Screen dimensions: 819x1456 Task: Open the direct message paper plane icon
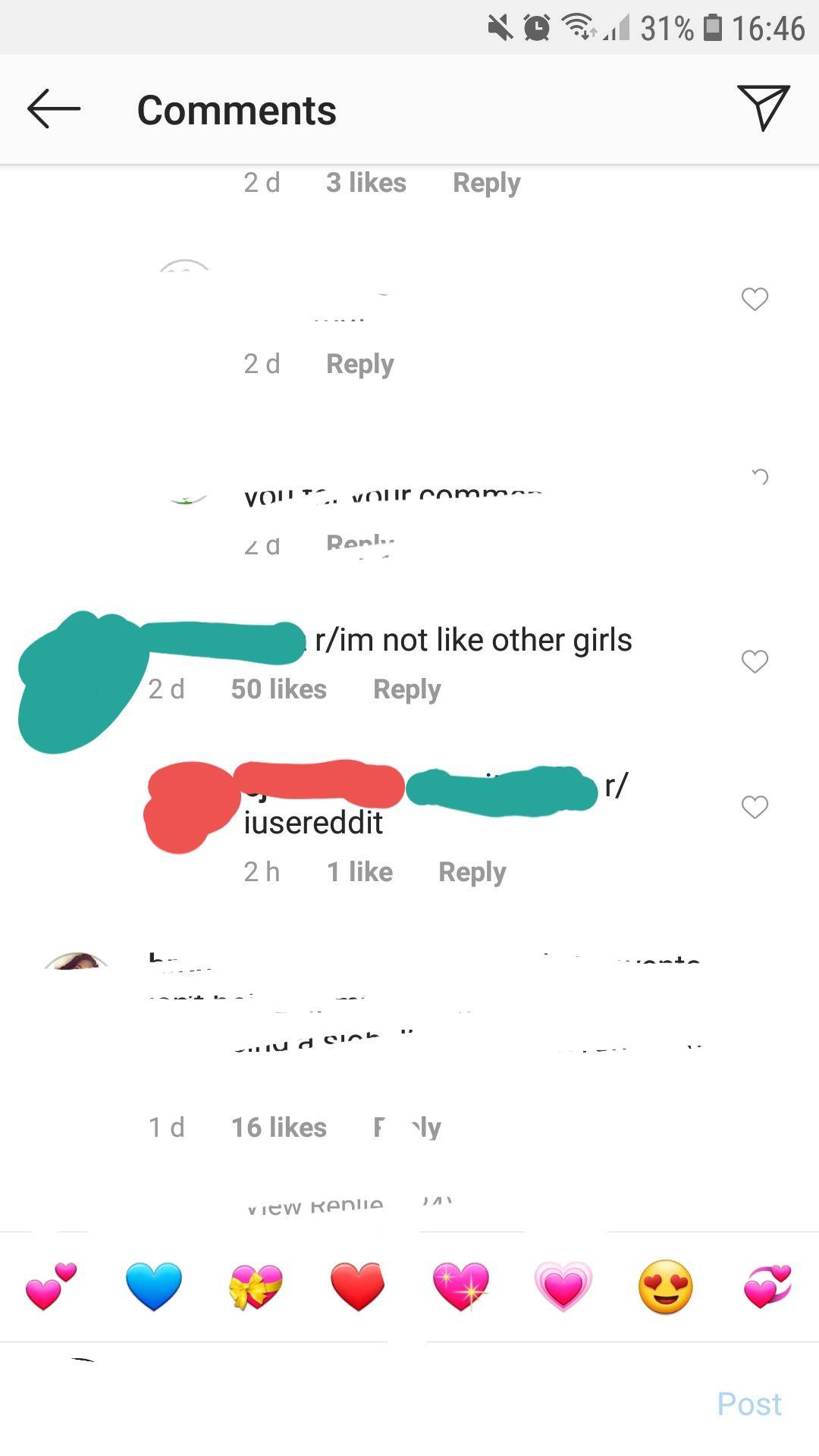tap(764, 108)
